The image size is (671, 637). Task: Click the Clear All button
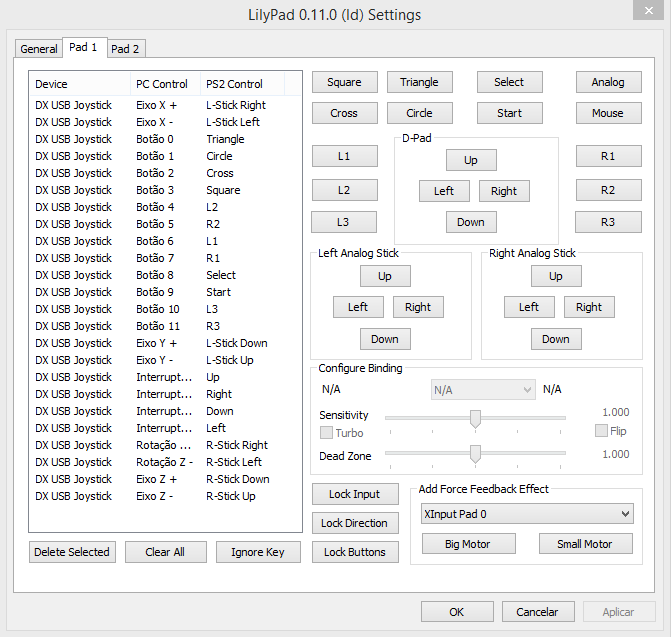point(165,552)
